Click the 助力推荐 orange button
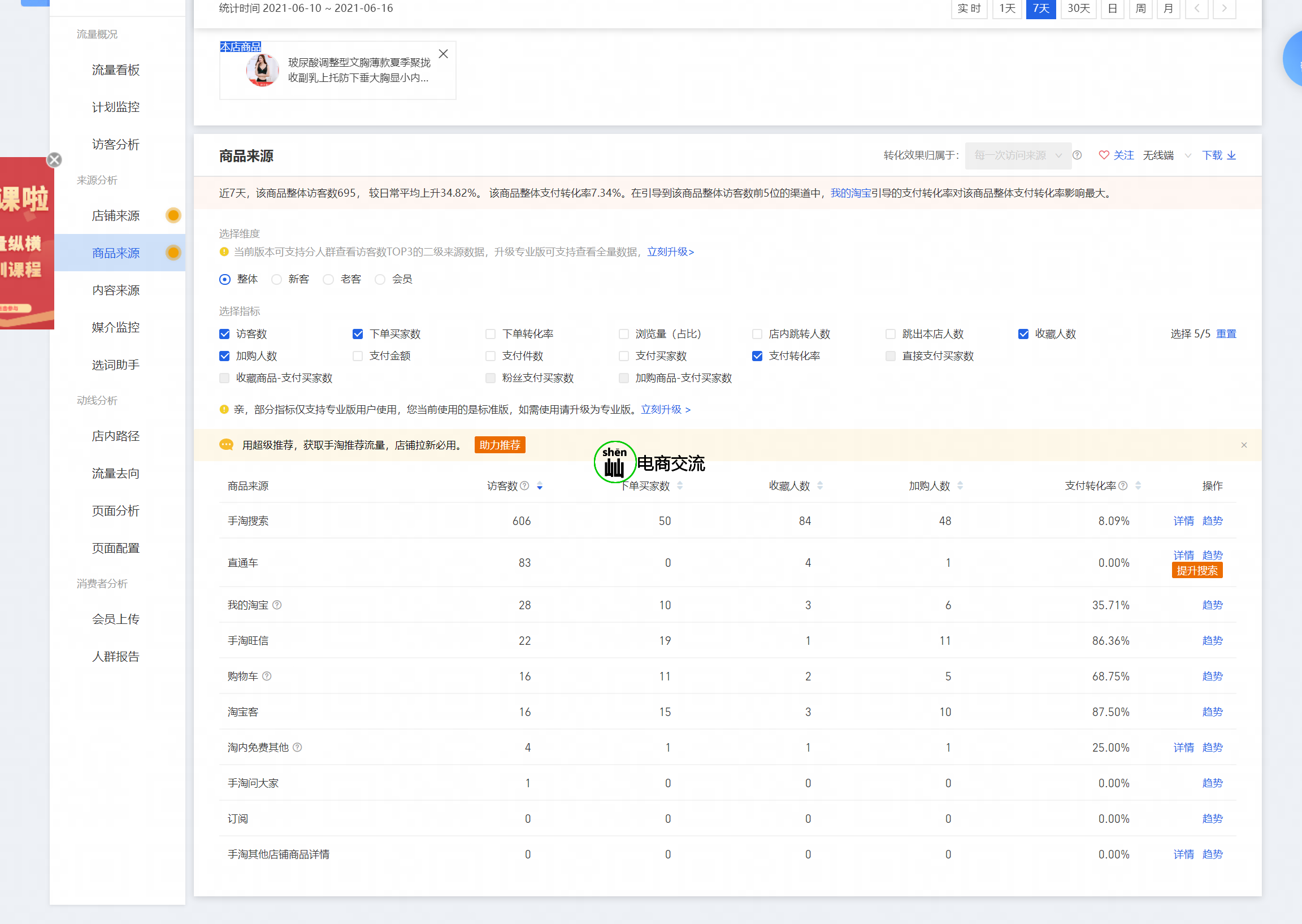This screenshot has height=924, width=1302. tap(500, 445)
